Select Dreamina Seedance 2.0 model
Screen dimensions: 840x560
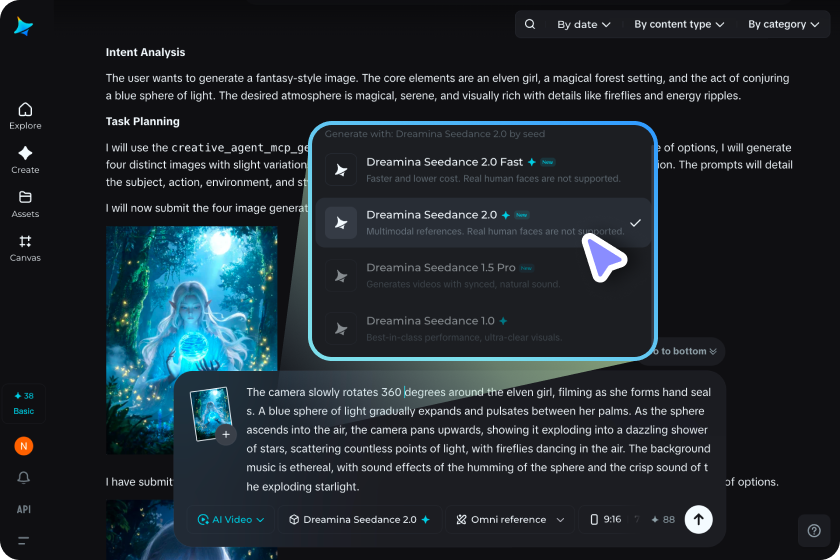(482, 222)
